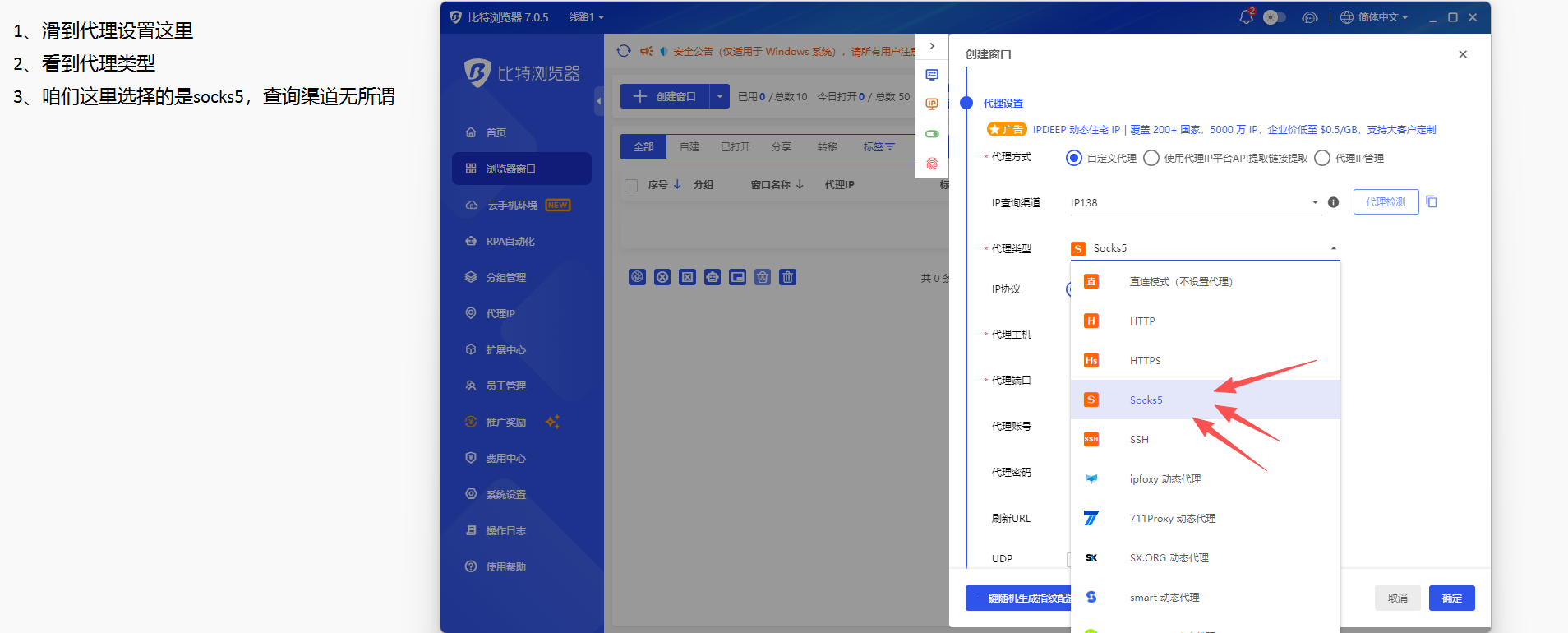
Task: Click the 取消 button
Action: click(x=1398, y=598)
